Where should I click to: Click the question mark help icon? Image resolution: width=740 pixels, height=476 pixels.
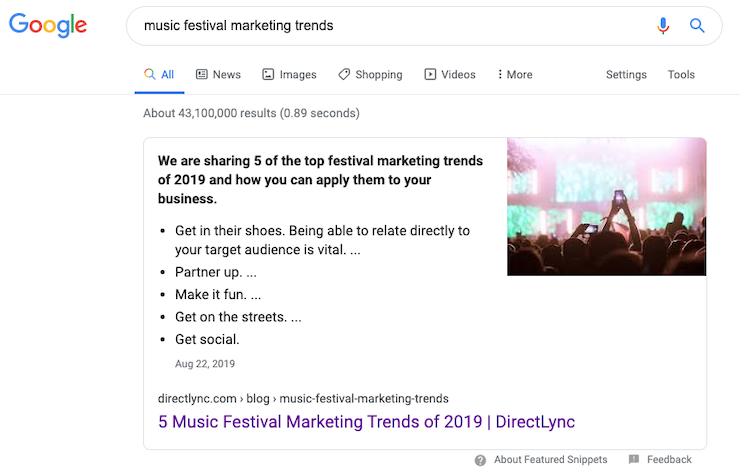480,460
